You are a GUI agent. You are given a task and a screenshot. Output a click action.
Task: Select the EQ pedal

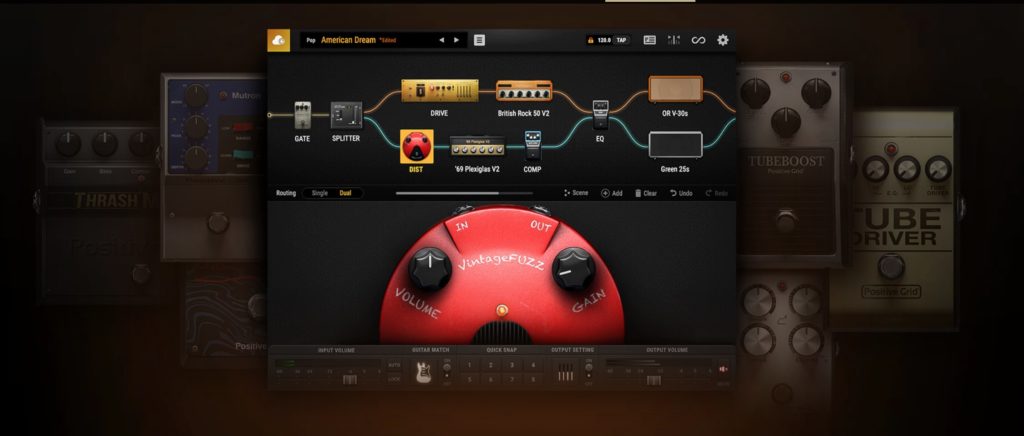(600, 114)
